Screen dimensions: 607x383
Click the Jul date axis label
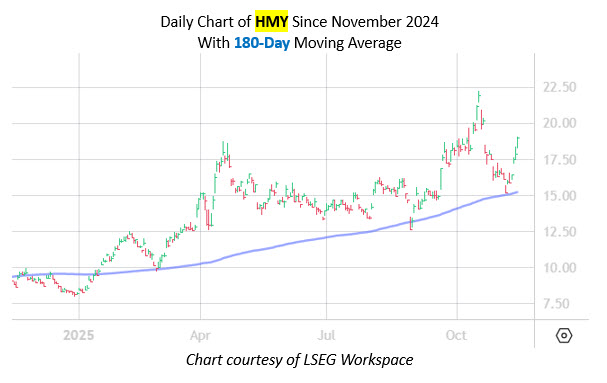(326, 335)
